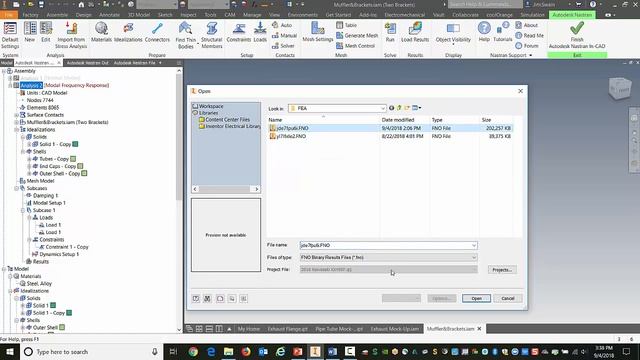Open Tutorials from ribbon
The width and height of the screenshot is (640, 360).
(x=502, y=32)
